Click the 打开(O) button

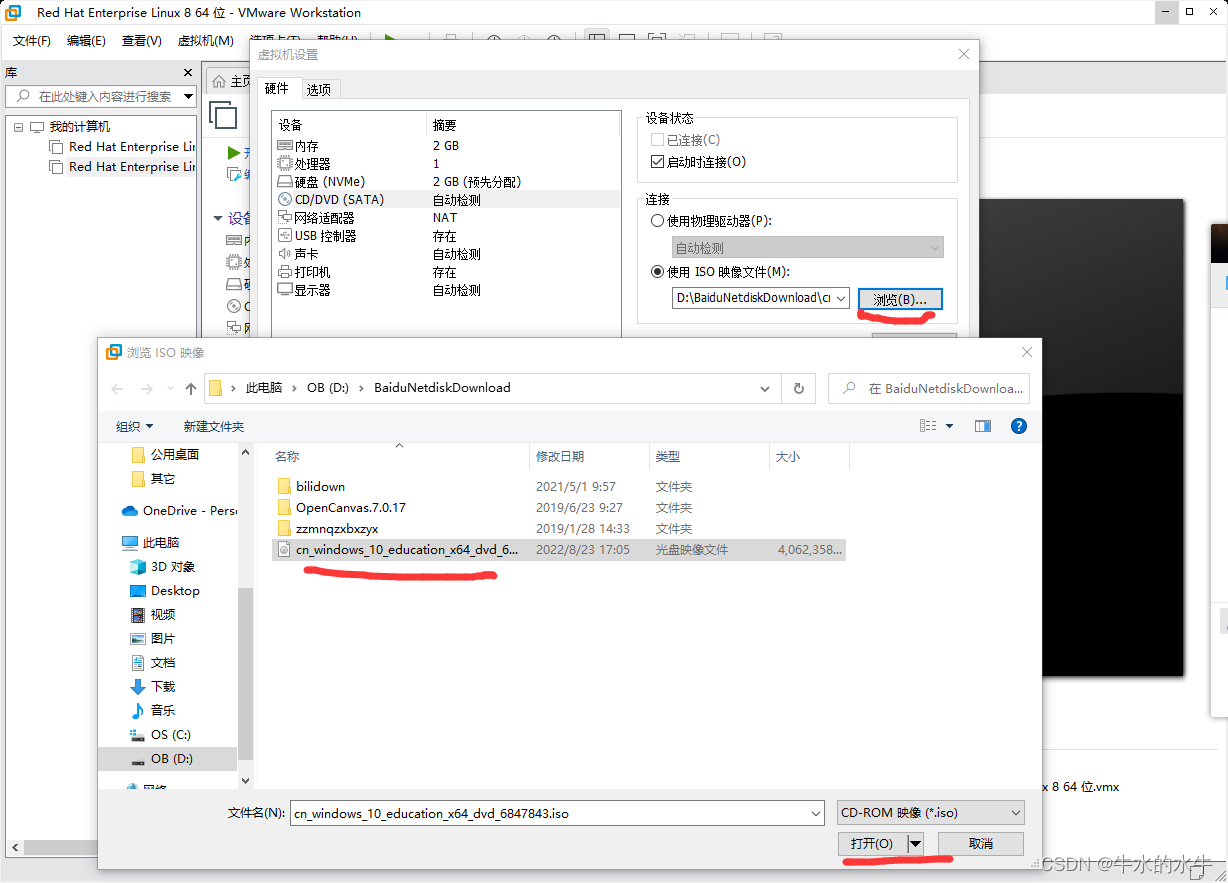(x=871, y=844)
